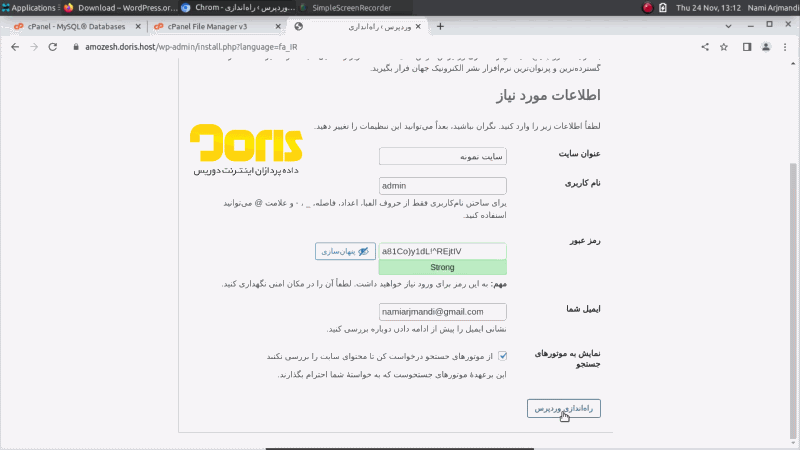Image resolution: width=800 pixels, height=450 pixels.
Task: Switch to cPanel MySQL Databases tab
Action: pyautogui.click(x=76, y=27)
